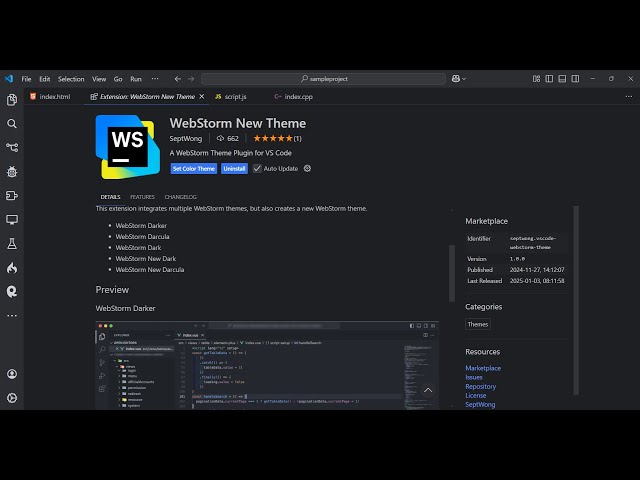640x480 pixels.
Task: Toggle the secondary side bar
Action: tap(575, 78)
